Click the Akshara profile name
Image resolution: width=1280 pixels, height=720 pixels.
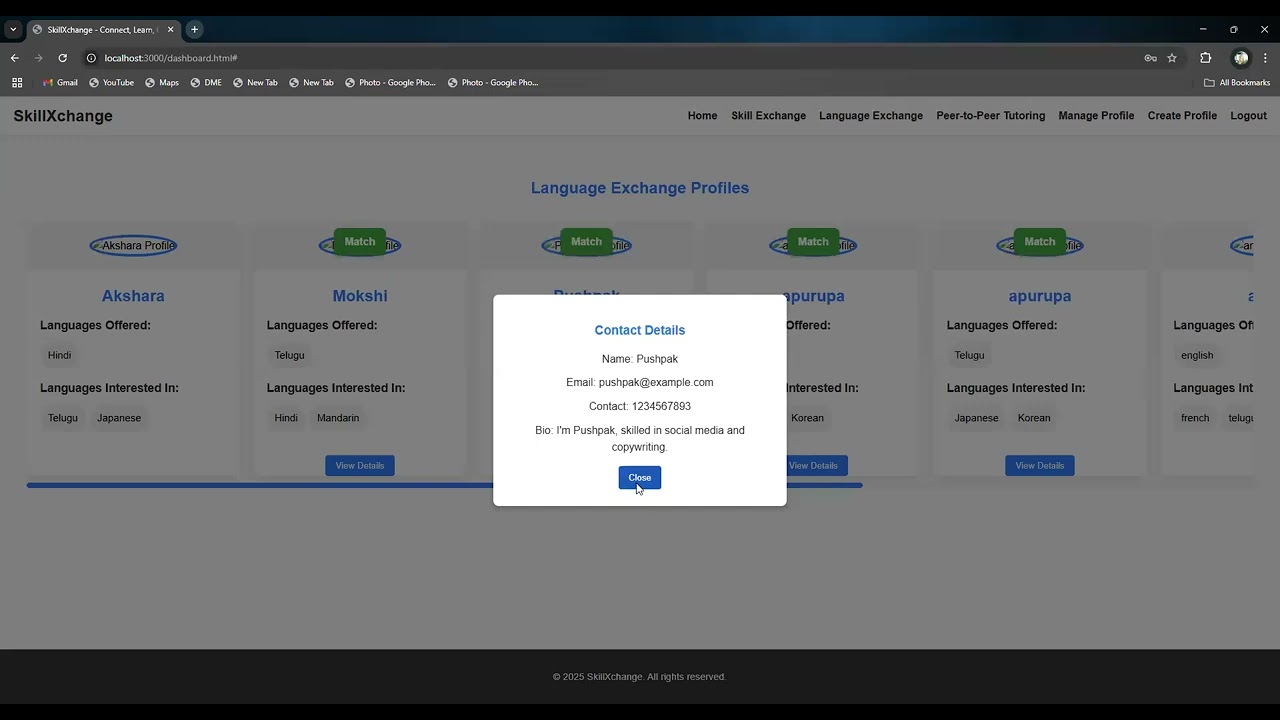(133, 296)
